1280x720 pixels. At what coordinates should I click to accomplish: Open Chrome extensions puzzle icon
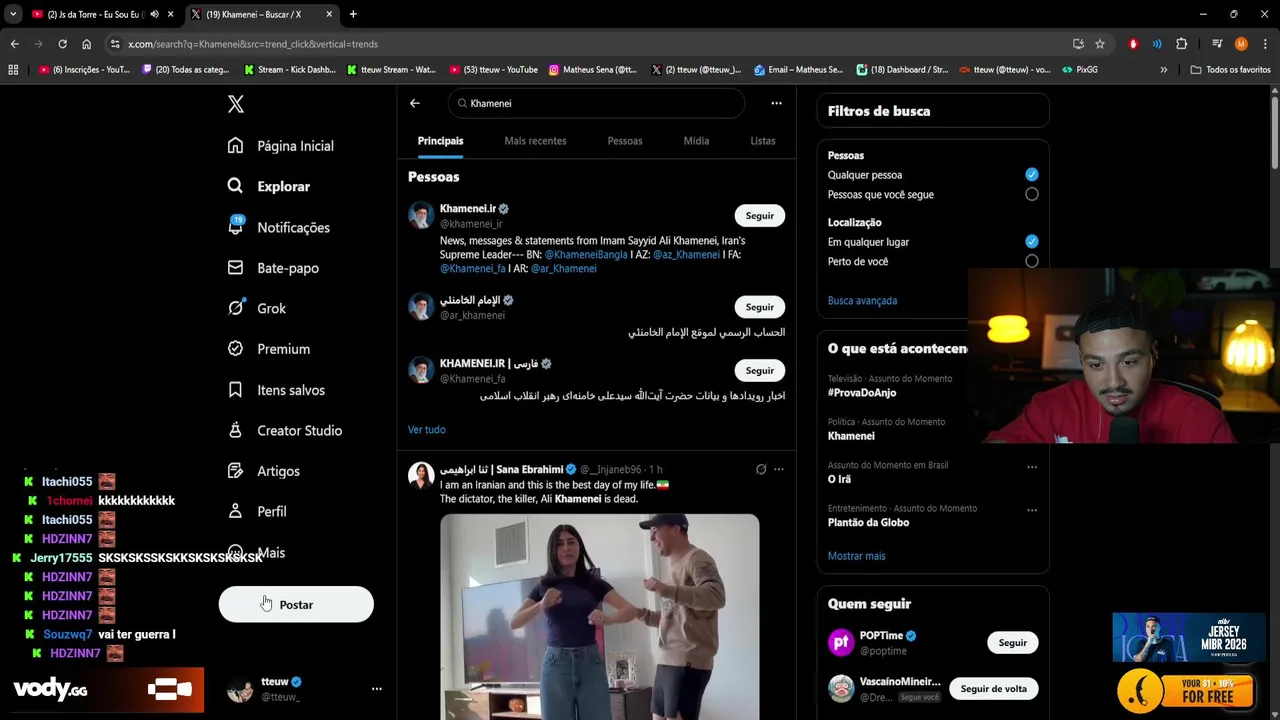pyautogui.click(x=1182, y=44)
